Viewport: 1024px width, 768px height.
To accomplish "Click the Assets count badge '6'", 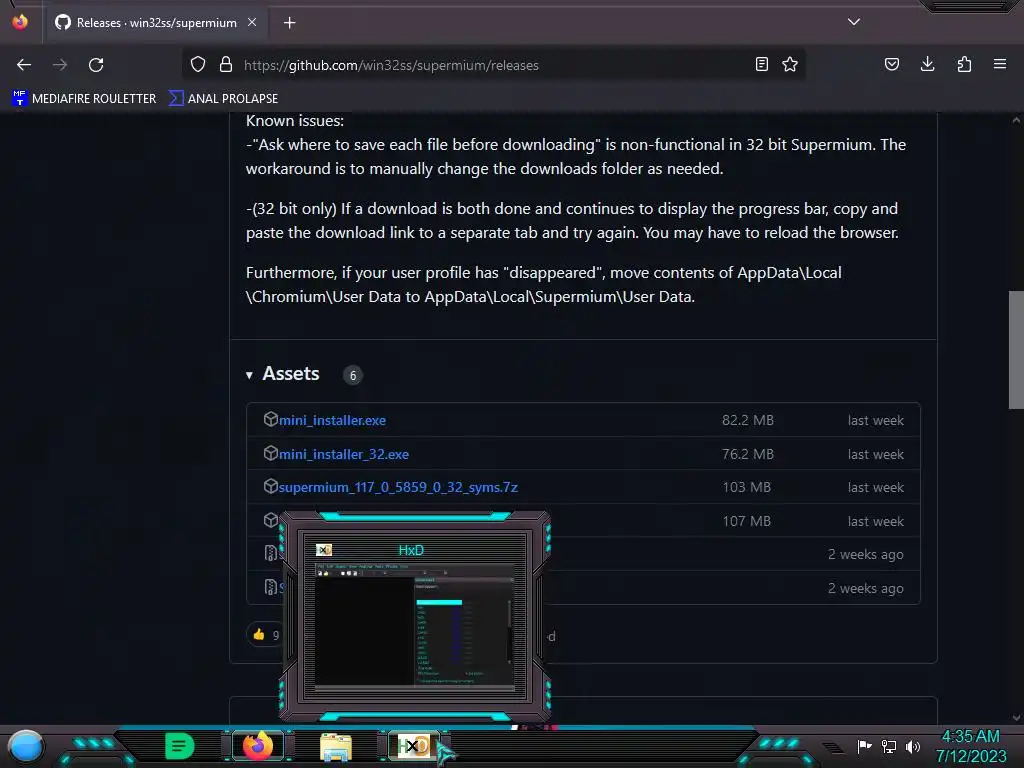I will click(353, 376).
